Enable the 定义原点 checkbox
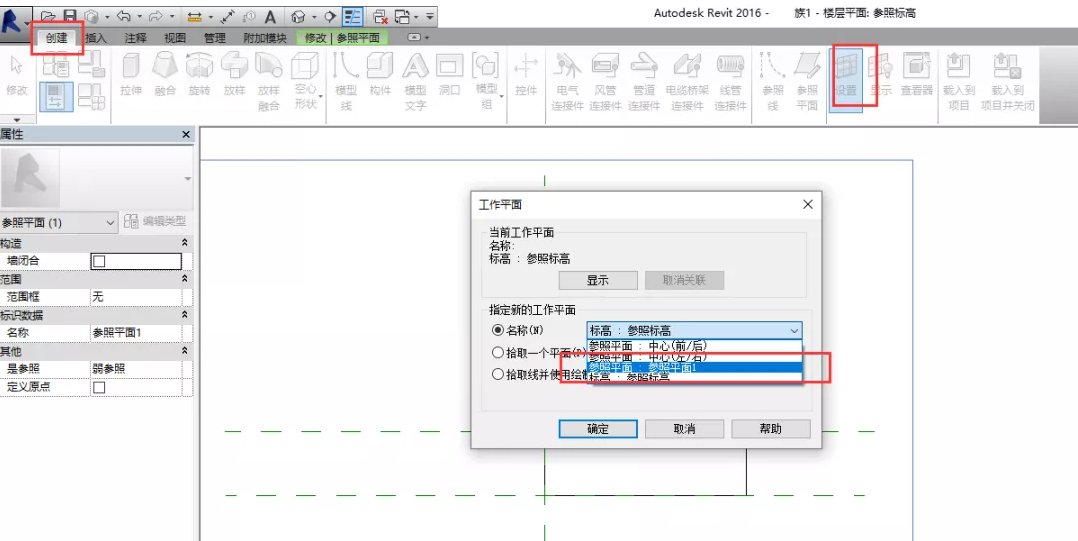This screenshot has height=541, width=1078. pyautogui.click(x=98, y=387)
